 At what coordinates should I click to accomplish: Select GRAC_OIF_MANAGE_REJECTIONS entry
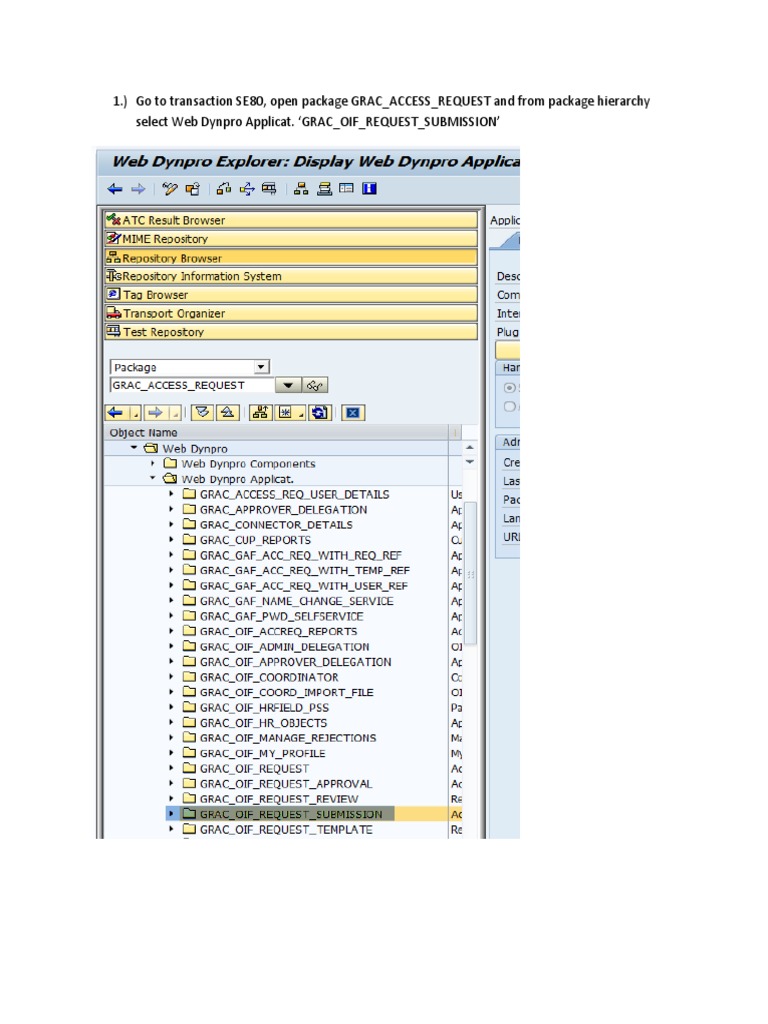288,738
